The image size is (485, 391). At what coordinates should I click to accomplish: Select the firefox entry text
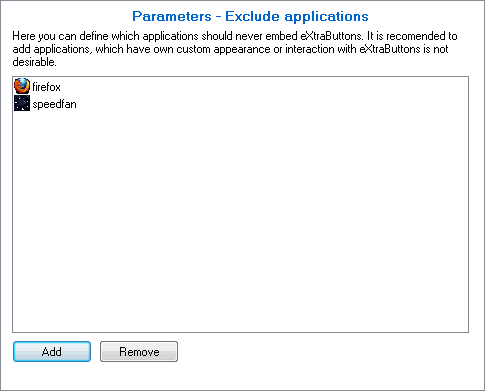46,87
